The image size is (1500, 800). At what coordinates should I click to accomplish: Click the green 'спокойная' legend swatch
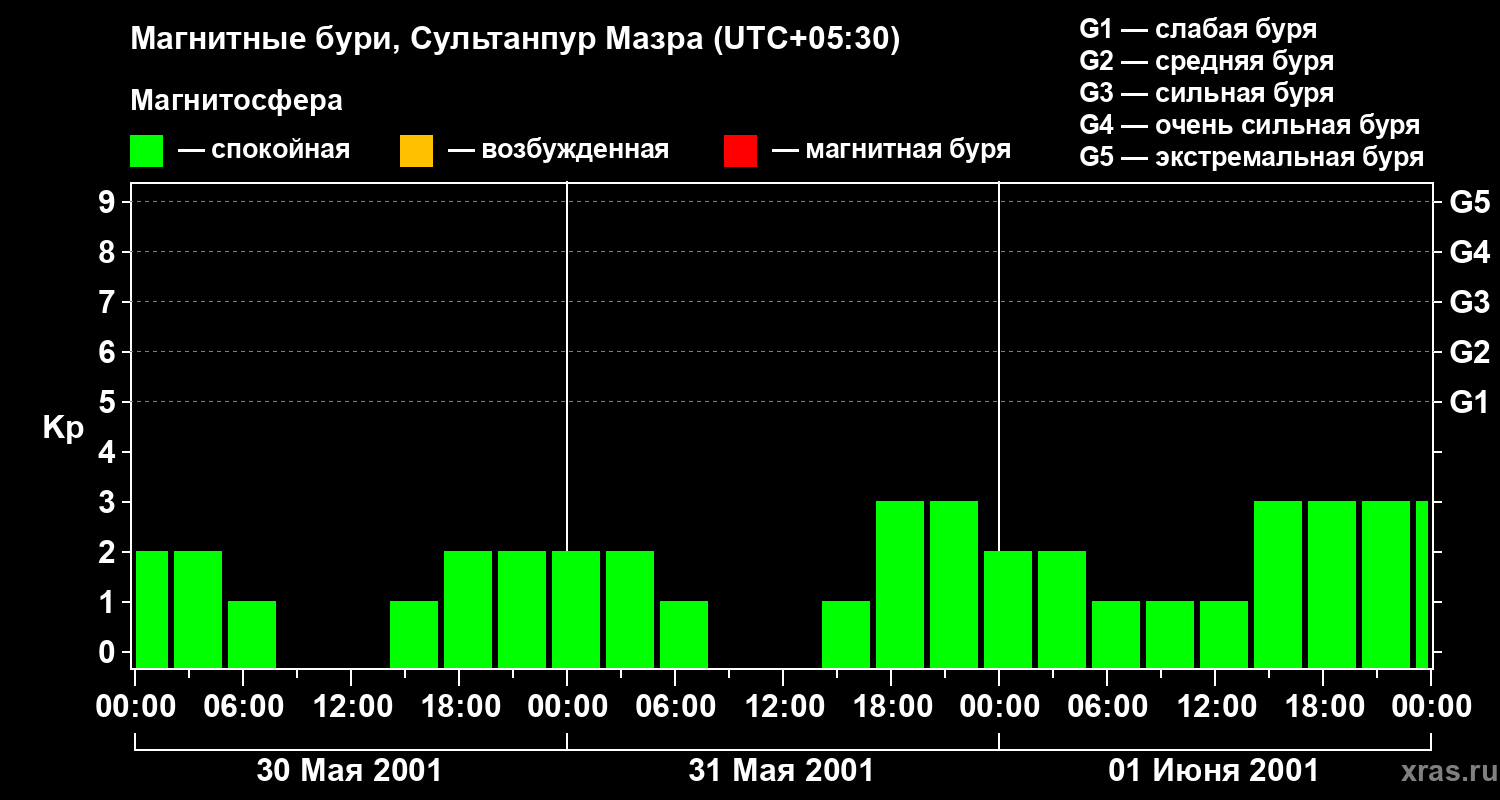[x=147, y=151]
